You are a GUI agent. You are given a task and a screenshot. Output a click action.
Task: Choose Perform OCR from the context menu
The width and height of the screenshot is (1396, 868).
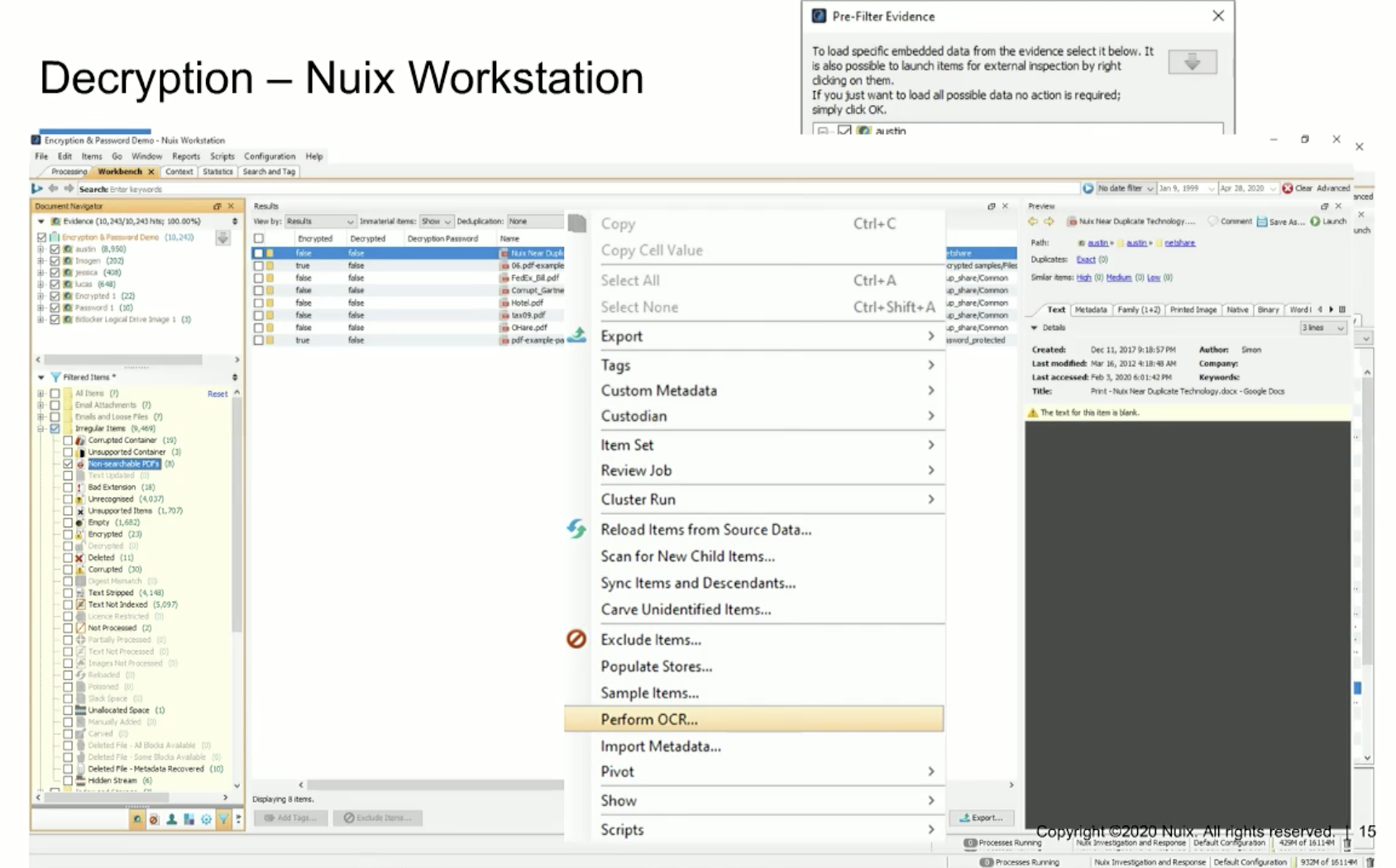coord(650,719)
